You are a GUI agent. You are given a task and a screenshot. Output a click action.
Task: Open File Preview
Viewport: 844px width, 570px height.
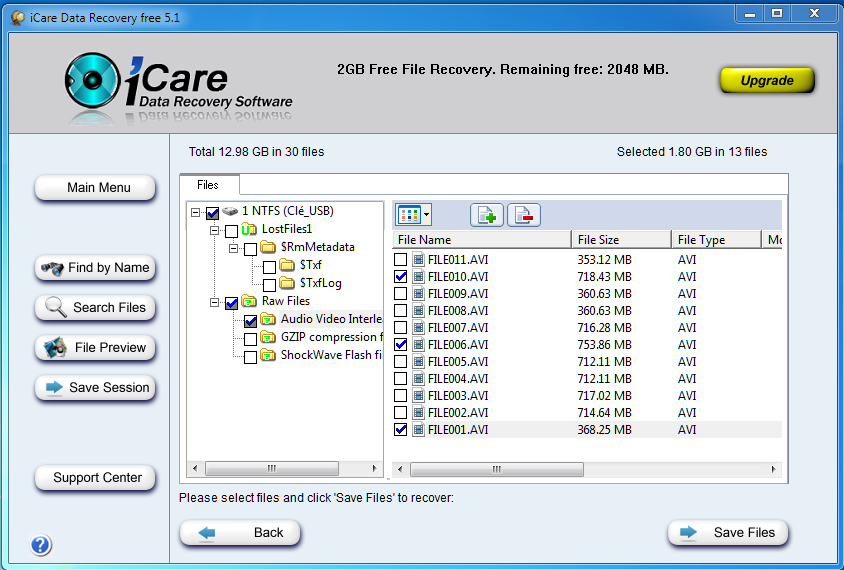(95, 348)
